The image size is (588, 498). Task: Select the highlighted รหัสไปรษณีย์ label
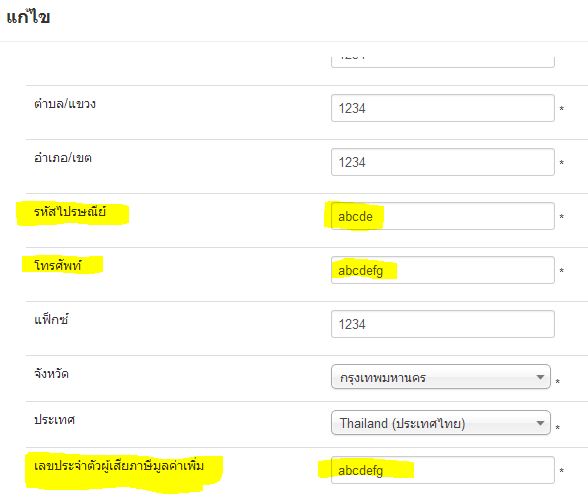click(70, 212)
